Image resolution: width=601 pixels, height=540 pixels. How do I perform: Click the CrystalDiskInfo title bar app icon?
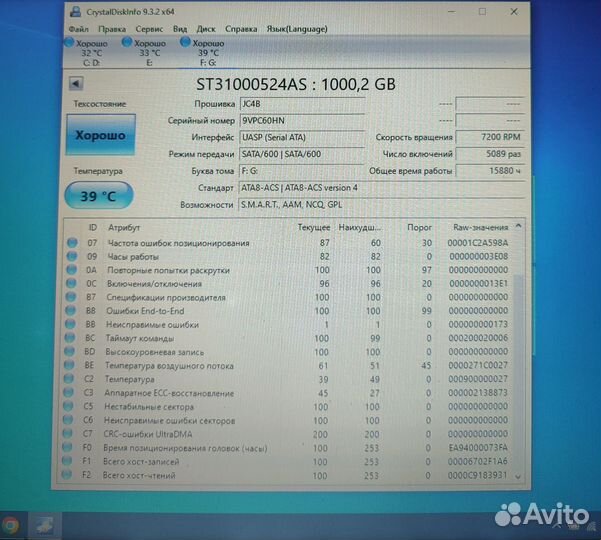(76, 11)
